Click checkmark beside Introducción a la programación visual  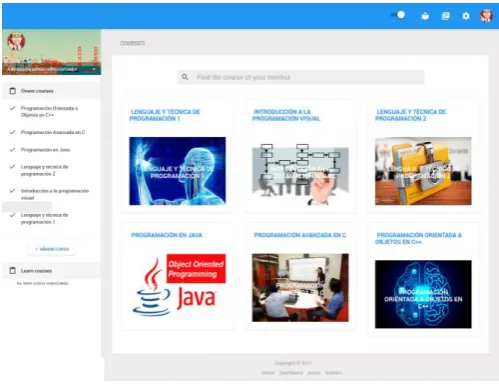pyautogui.click(x=12, y=191)
